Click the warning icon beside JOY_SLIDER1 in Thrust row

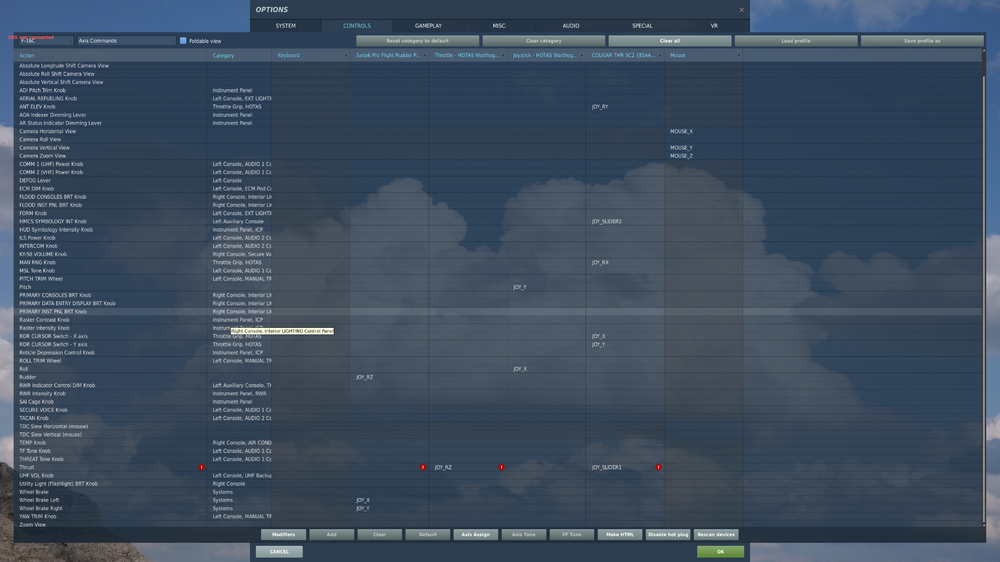point(659,468)
